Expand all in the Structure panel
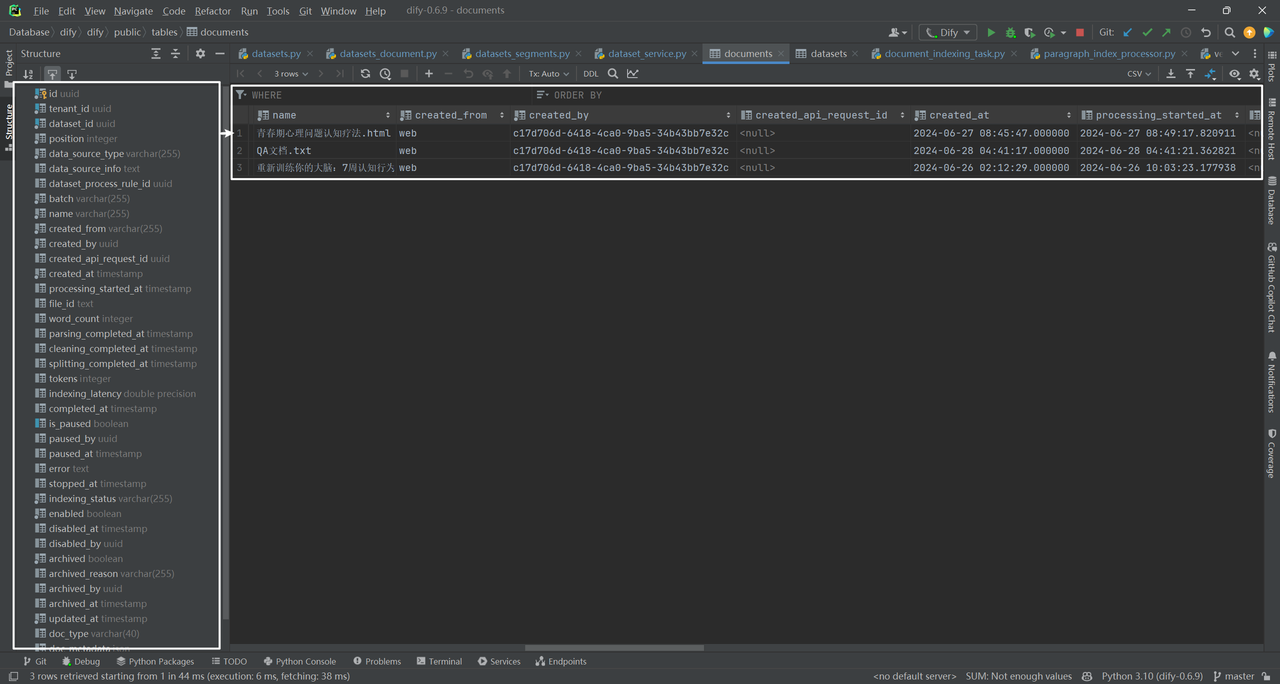Image resolution: width=1280 pixels, height=684 pixels. tap(156, 54)
